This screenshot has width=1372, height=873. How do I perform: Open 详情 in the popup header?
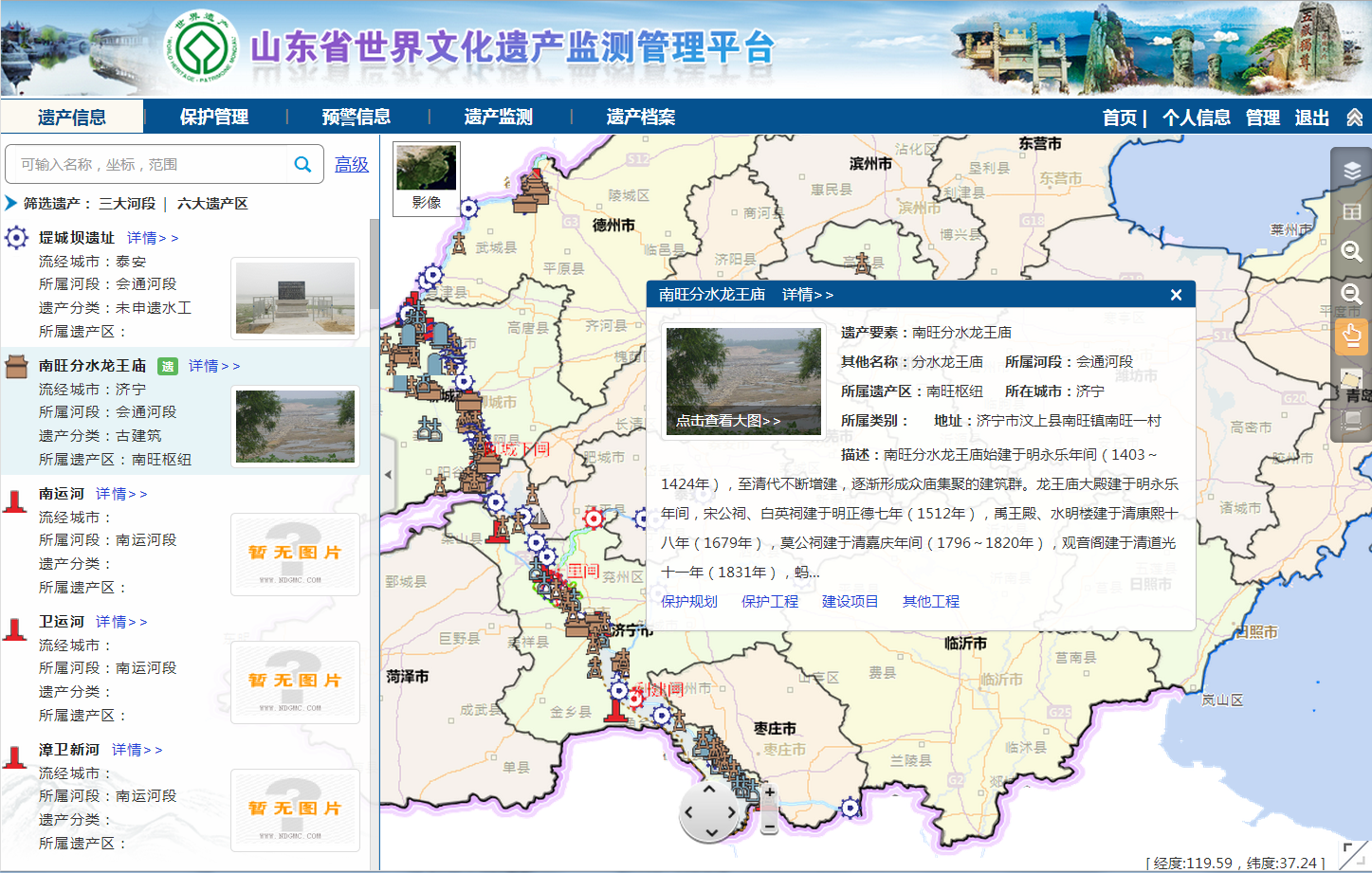[x=808, y=295]
